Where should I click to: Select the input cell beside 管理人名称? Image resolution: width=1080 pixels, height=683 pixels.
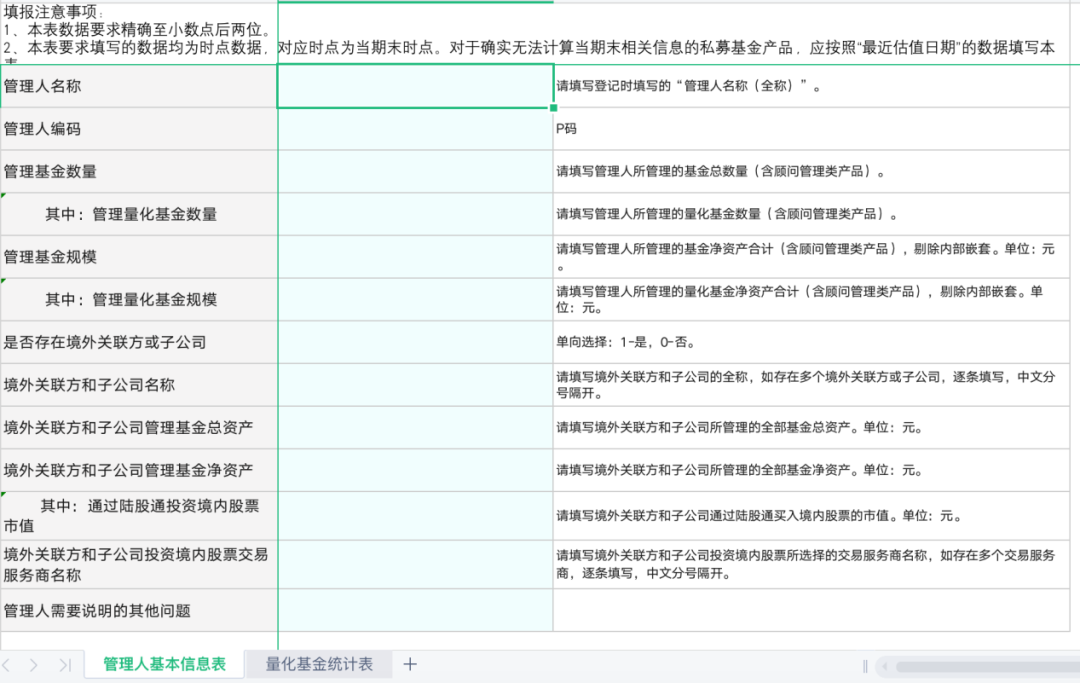413,86
